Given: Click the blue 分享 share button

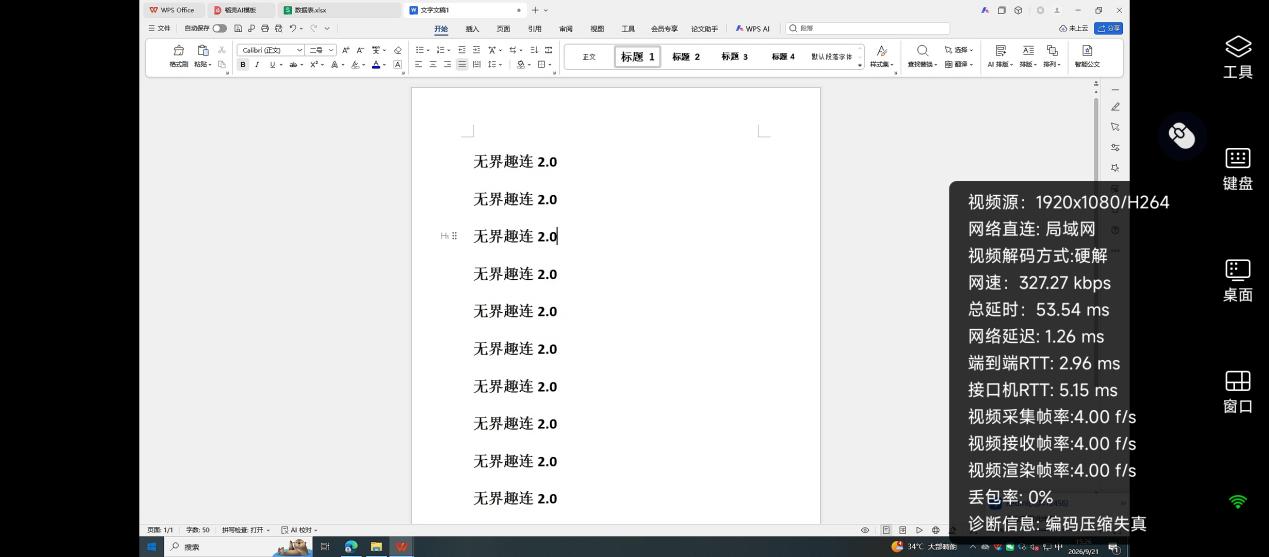Looking at the screenshot, I should (x=1108, y=28).
